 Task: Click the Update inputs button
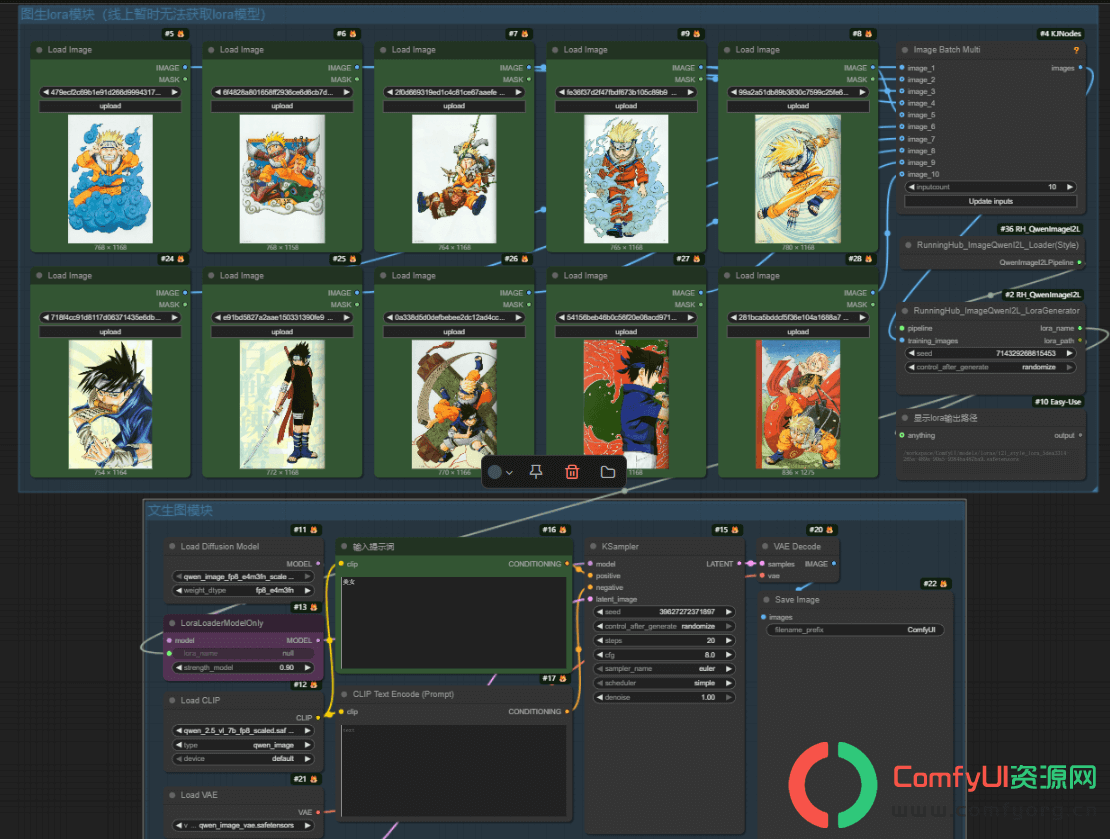pyautogui.click(x=990, y=201)
